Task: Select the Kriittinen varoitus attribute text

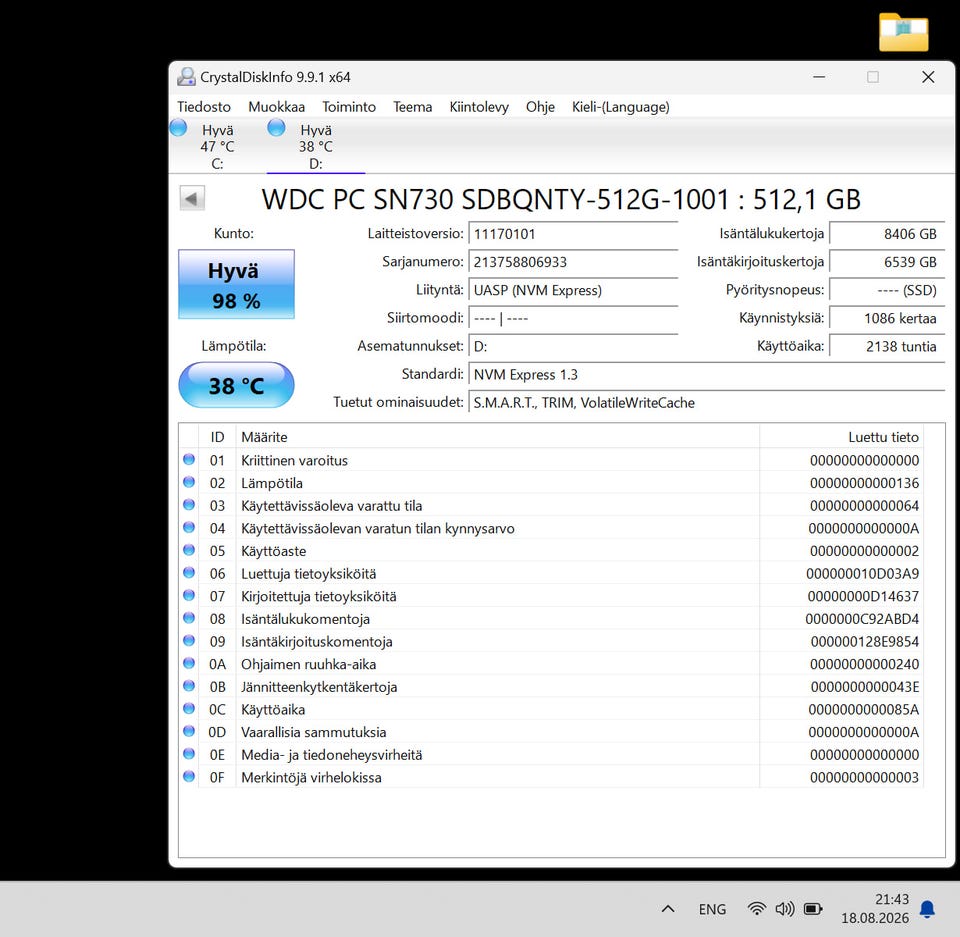Action: click(x=294, y=461)
